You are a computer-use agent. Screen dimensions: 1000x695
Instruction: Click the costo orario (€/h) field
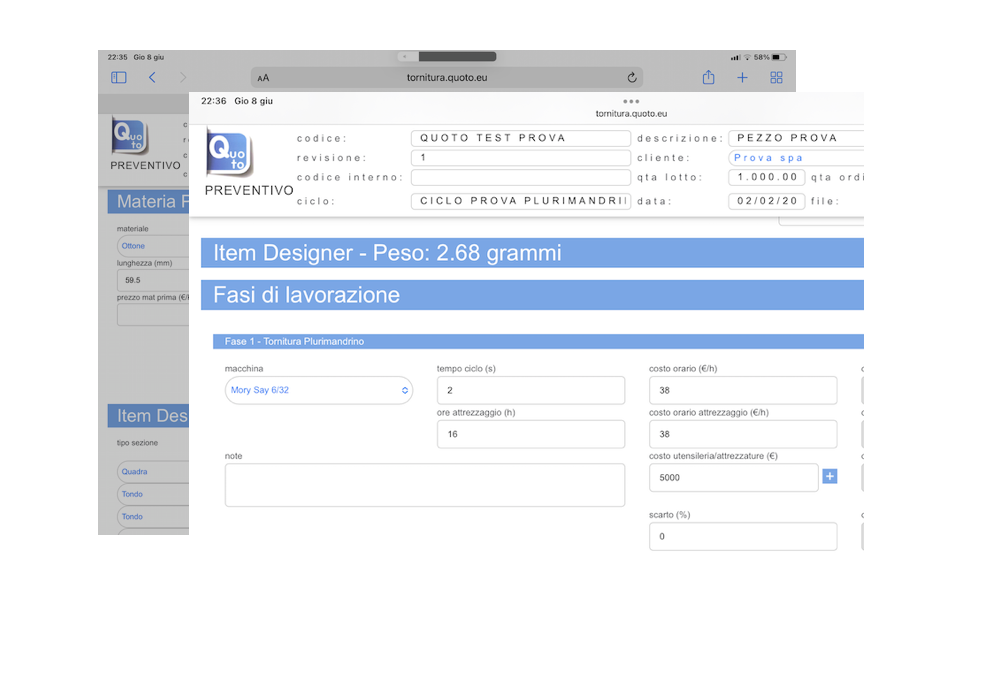click(x=743, y=390)
